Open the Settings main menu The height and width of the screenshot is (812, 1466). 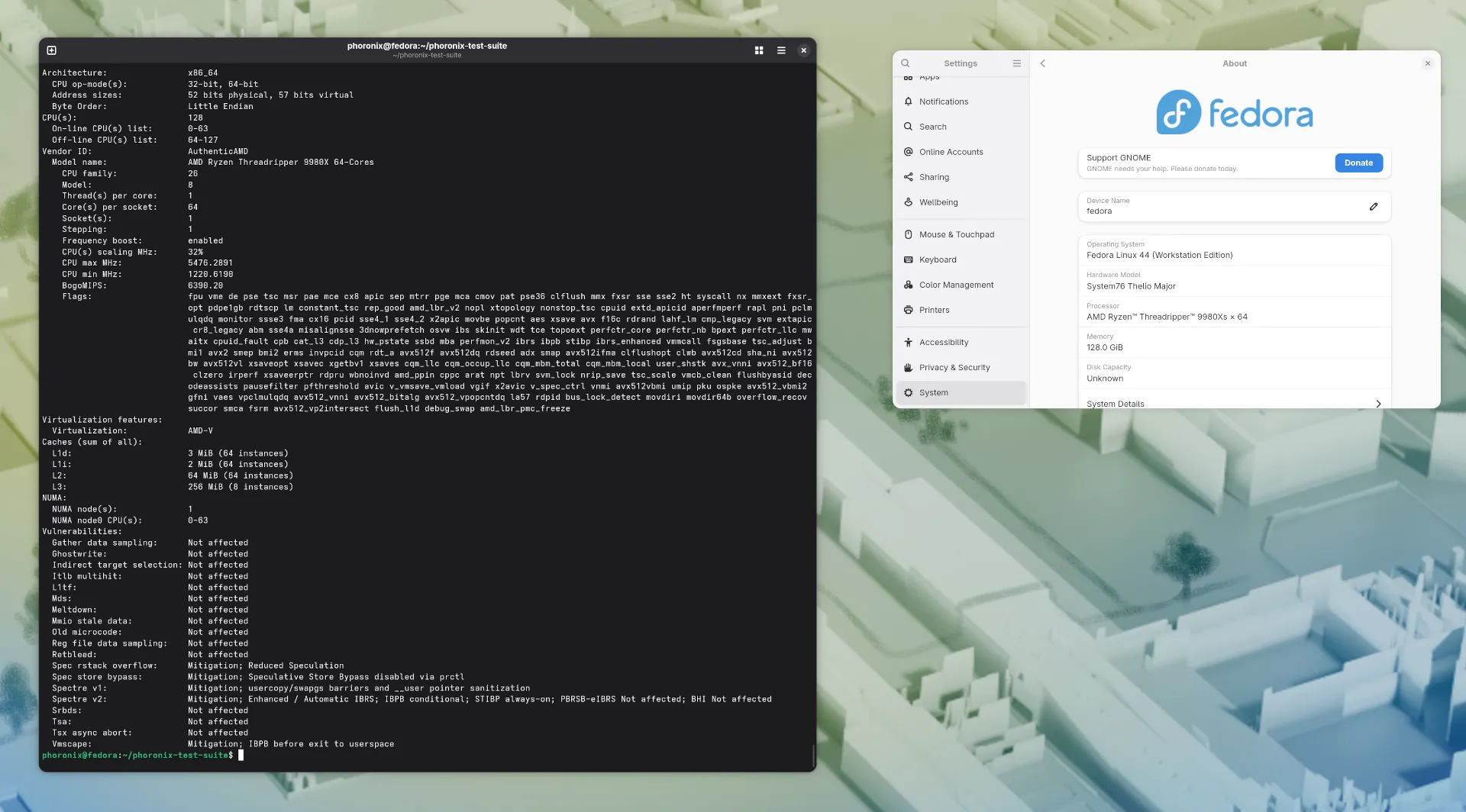[1017, 63]
